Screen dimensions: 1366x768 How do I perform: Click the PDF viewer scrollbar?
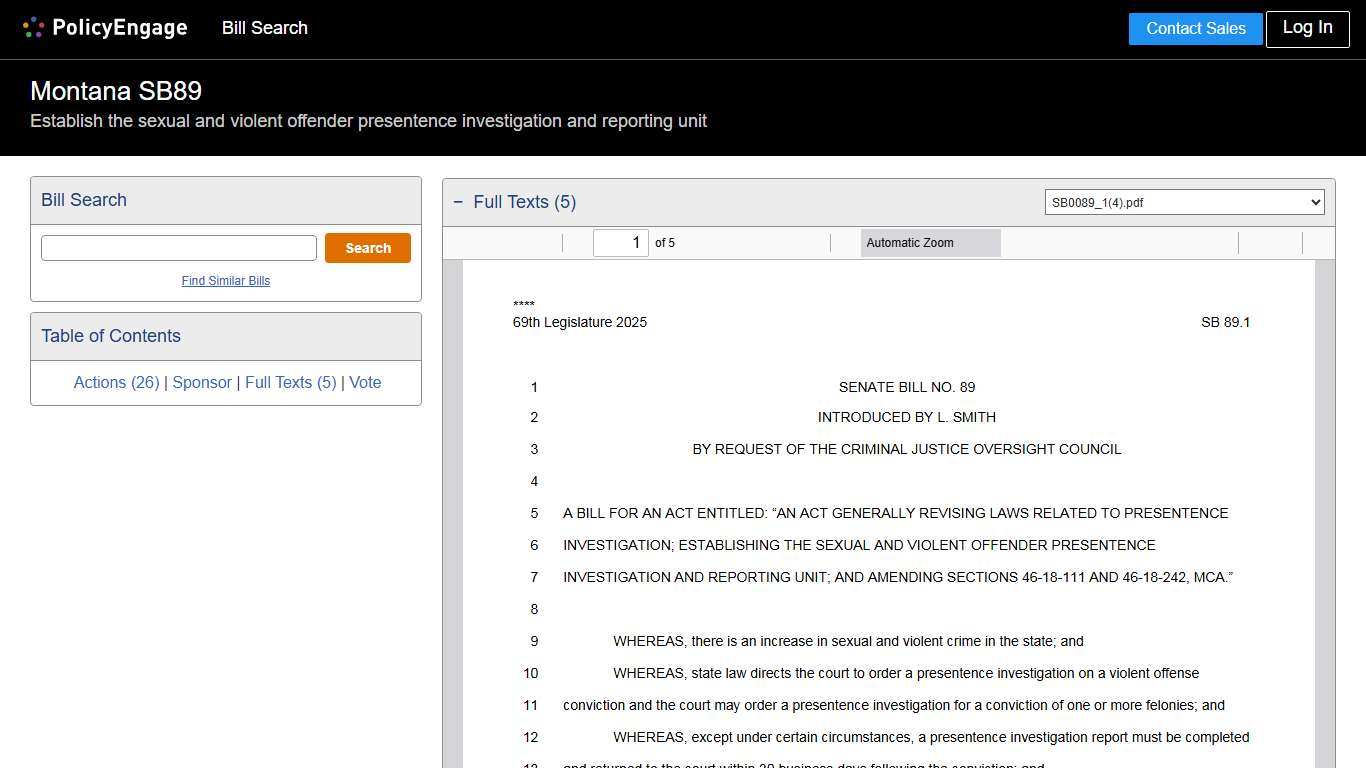(1327, 500)
